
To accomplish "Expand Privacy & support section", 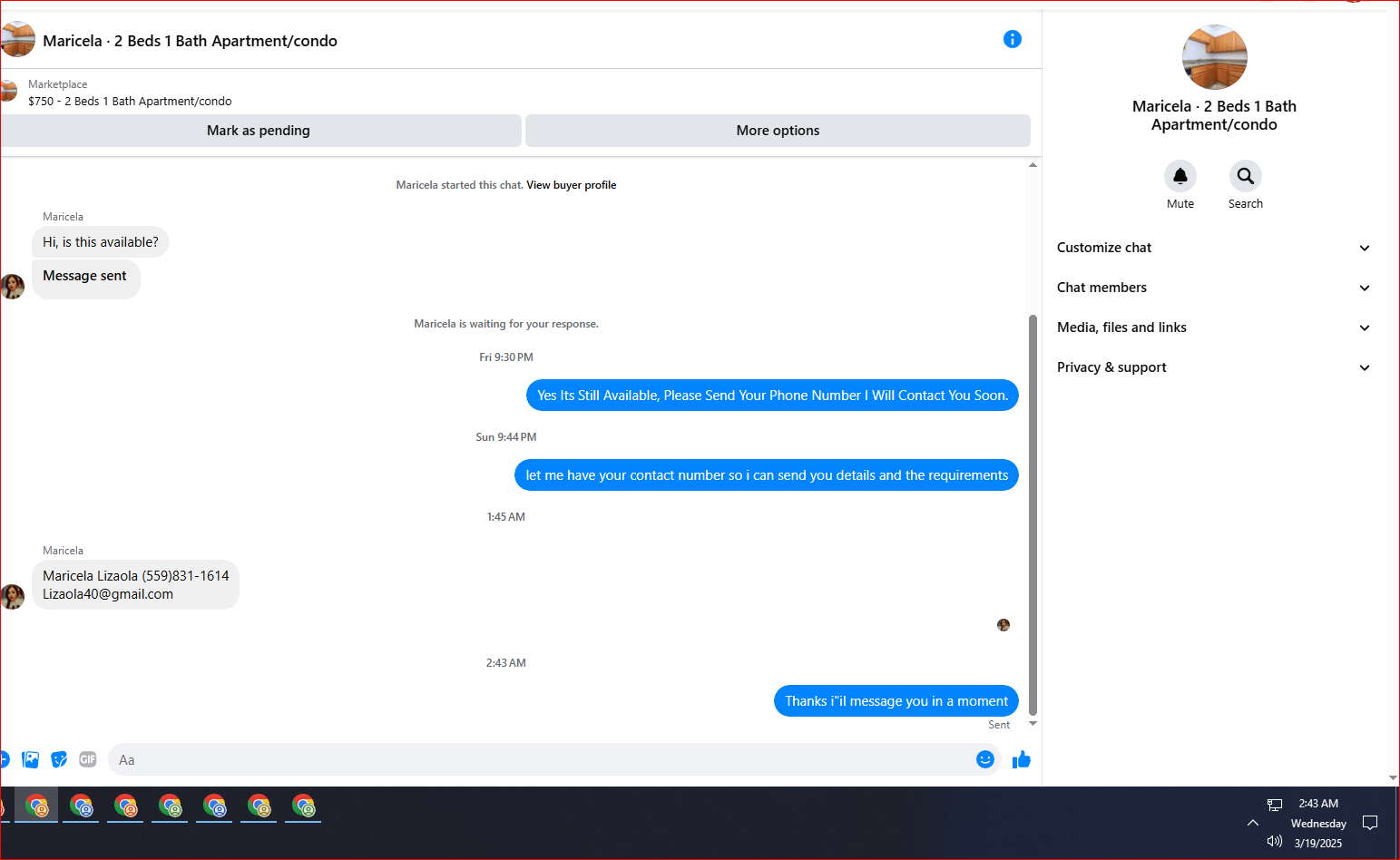I will click(1214, 367).
